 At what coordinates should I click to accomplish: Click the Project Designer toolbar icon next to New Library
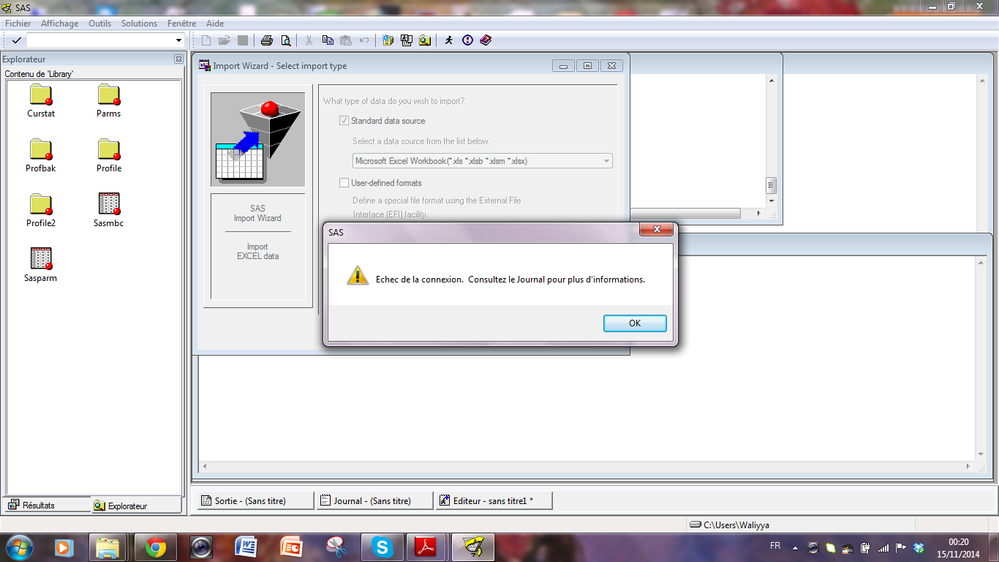(x=406, y=40)
